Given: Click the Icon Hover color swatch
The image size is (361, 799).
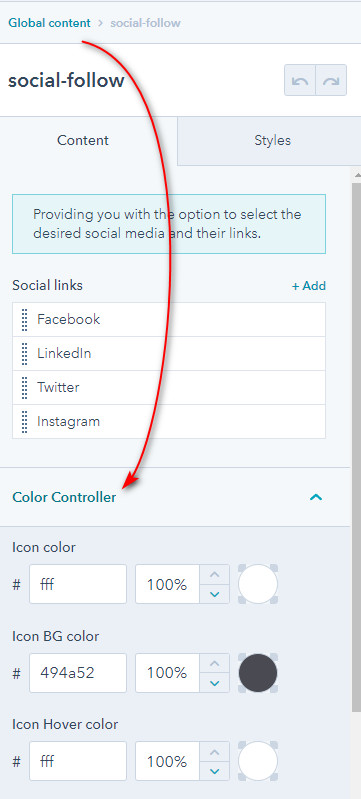Looking at the screenshot, I should click(x=258, y=761).
